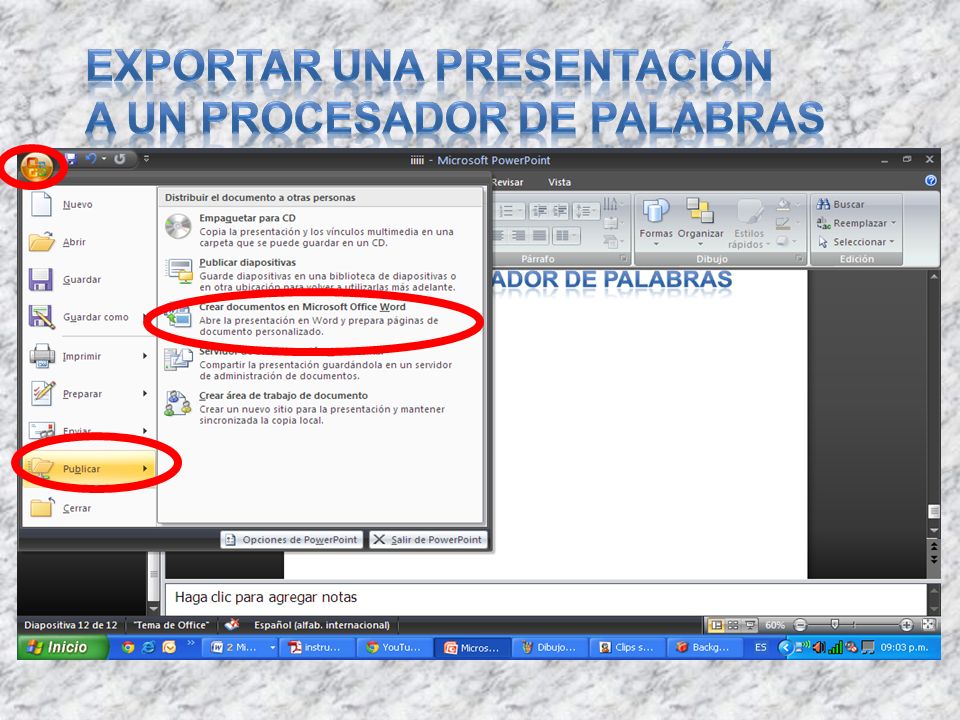Expand the Imprimir submenu arrow
The height and width of the screenshot is (720, 960).
point(145,356)
